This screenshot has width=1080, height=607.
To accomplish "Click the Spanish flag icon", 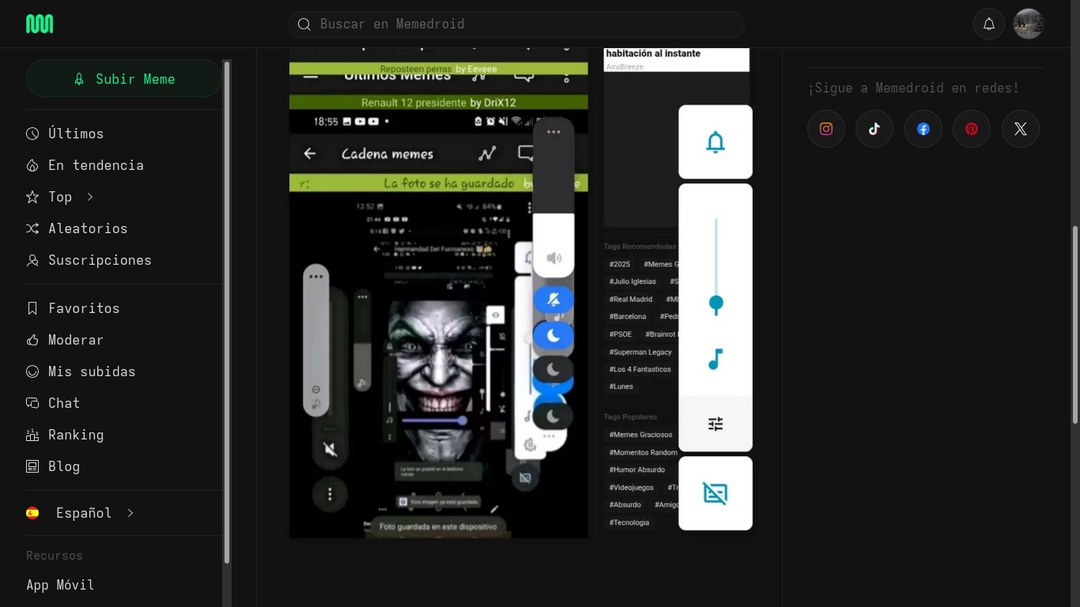I will 32,513.
